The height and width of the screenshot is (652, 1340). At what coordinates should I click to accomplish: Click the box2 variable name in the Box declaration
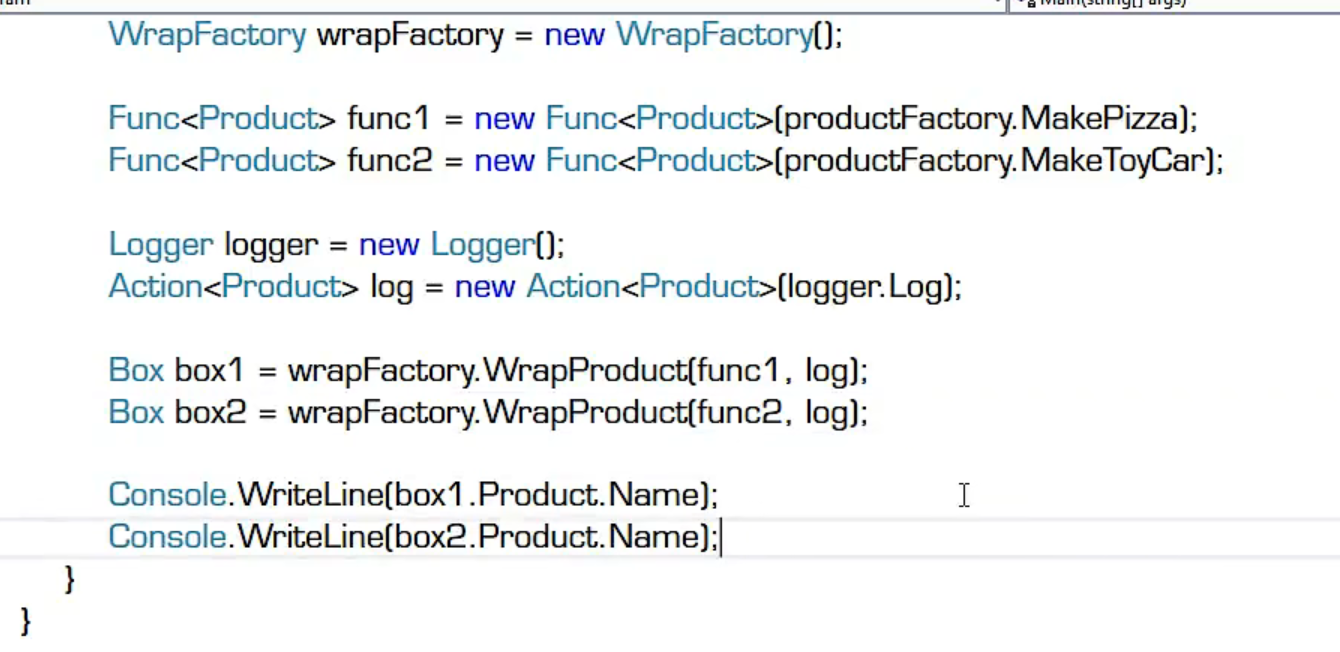(210, 413)
